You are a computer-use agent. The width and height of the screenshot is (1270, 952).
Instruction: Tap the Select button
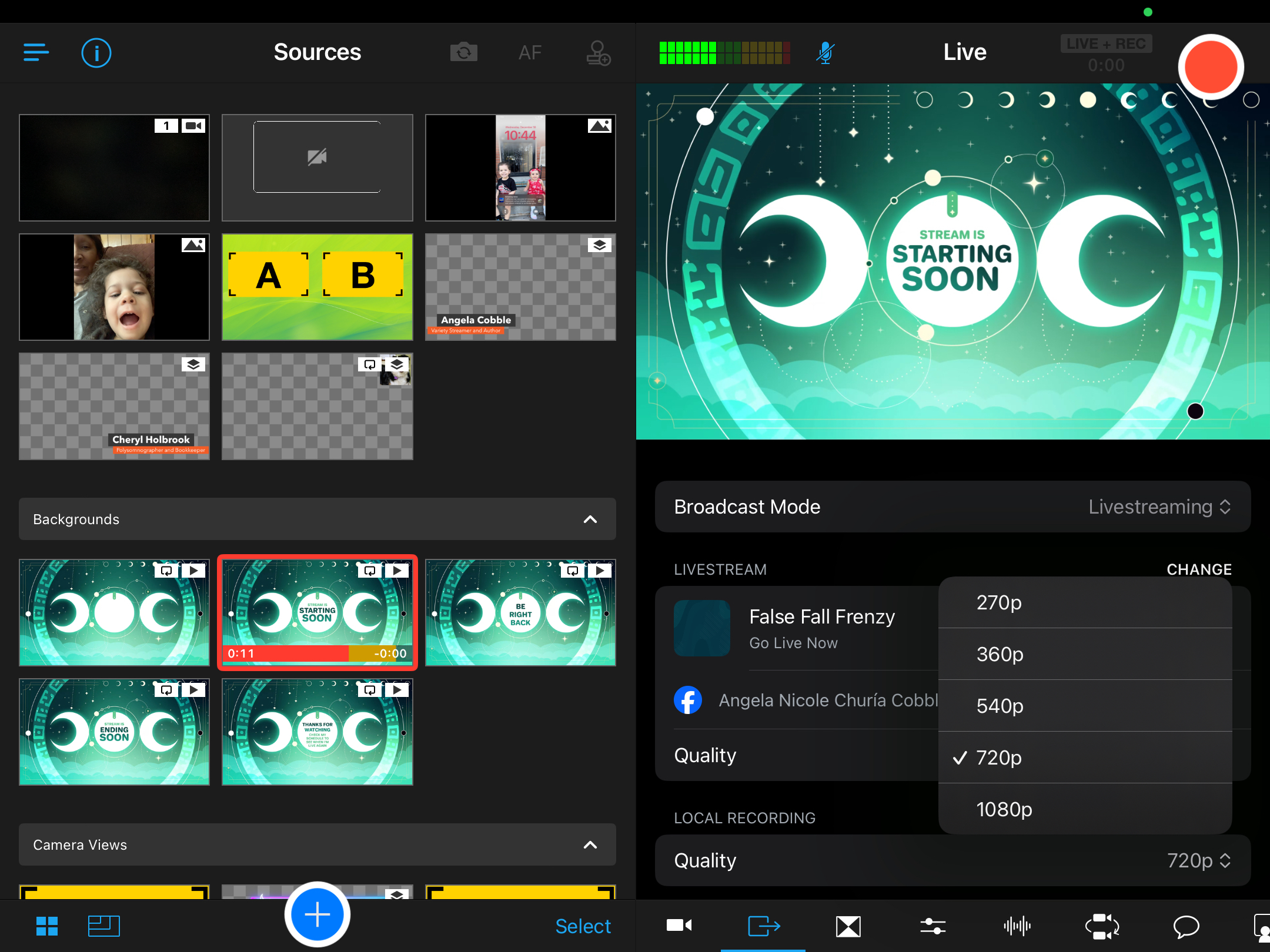coord(583,926)
